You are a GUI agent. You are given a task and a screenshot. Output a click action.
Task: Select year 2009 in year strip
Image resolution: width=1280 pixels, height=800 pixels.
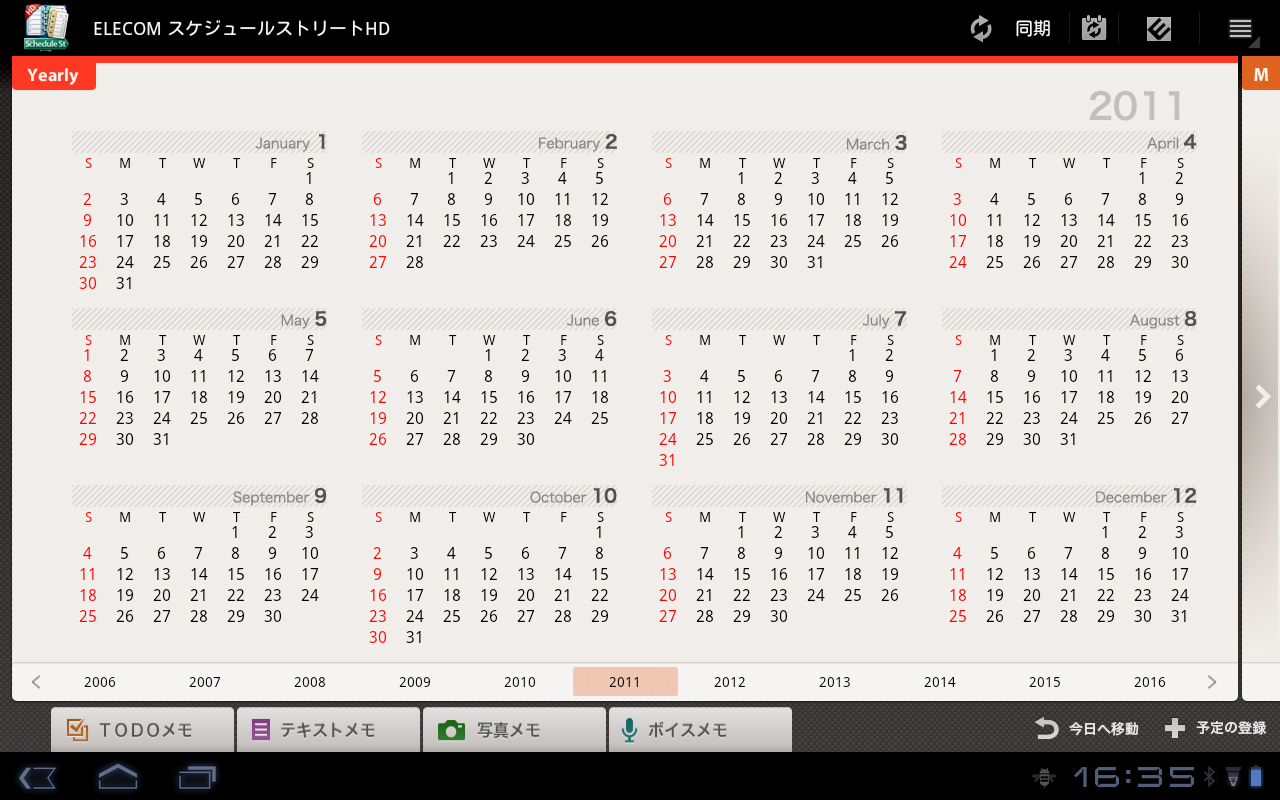click(x=415, y=682)
